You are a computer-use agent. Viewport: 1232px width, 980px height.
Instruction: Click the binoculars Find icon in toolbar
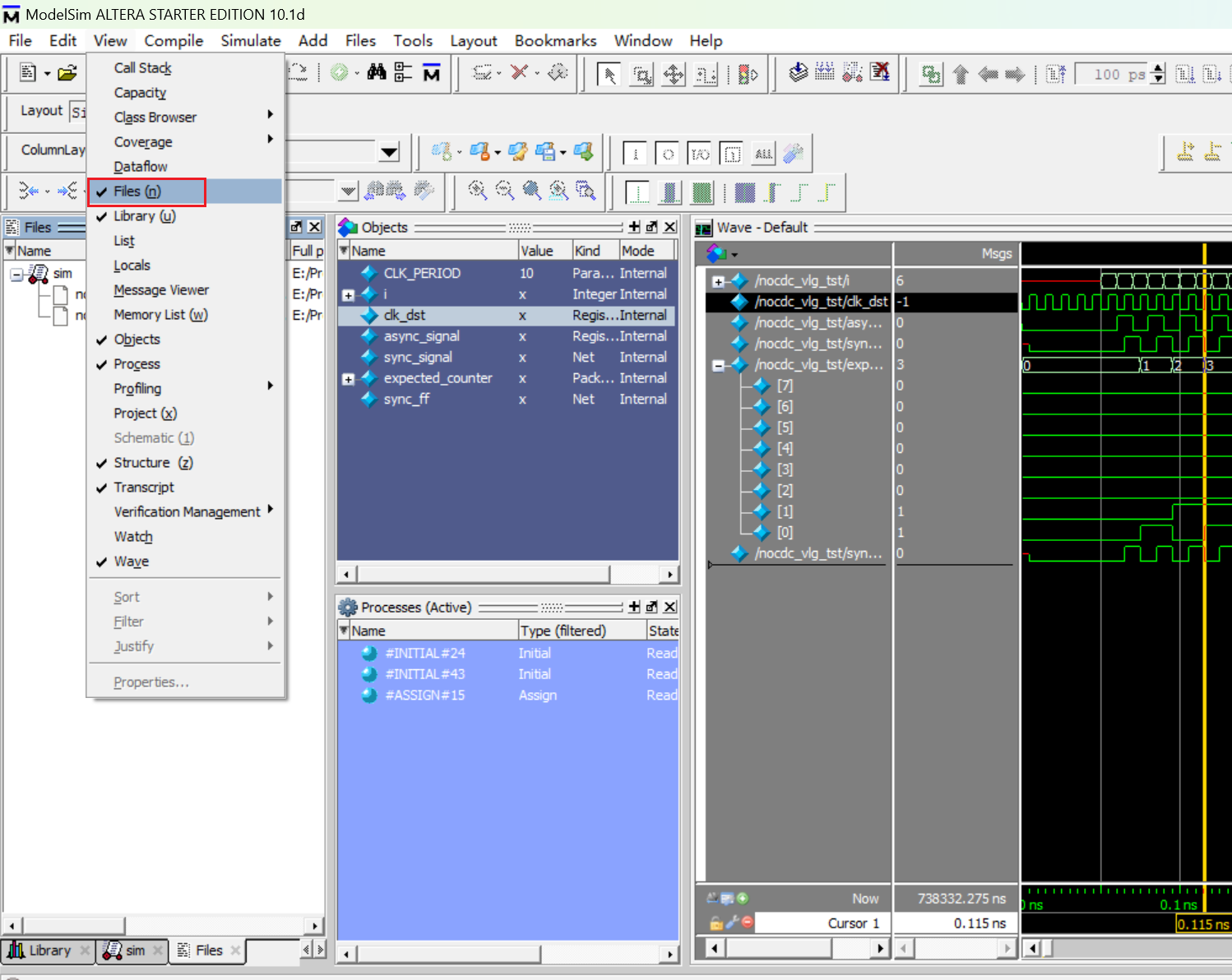(x=377, y=72)
